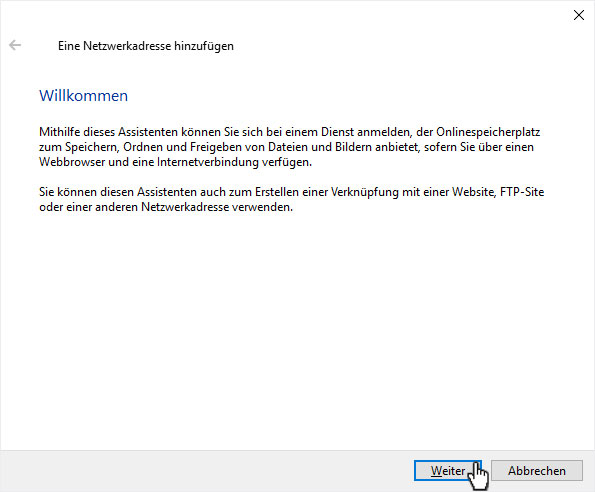Click the title 'Eine Netzwerkadresse hinzufügen'
Screen dimensions: 595x492
(146, 46)
